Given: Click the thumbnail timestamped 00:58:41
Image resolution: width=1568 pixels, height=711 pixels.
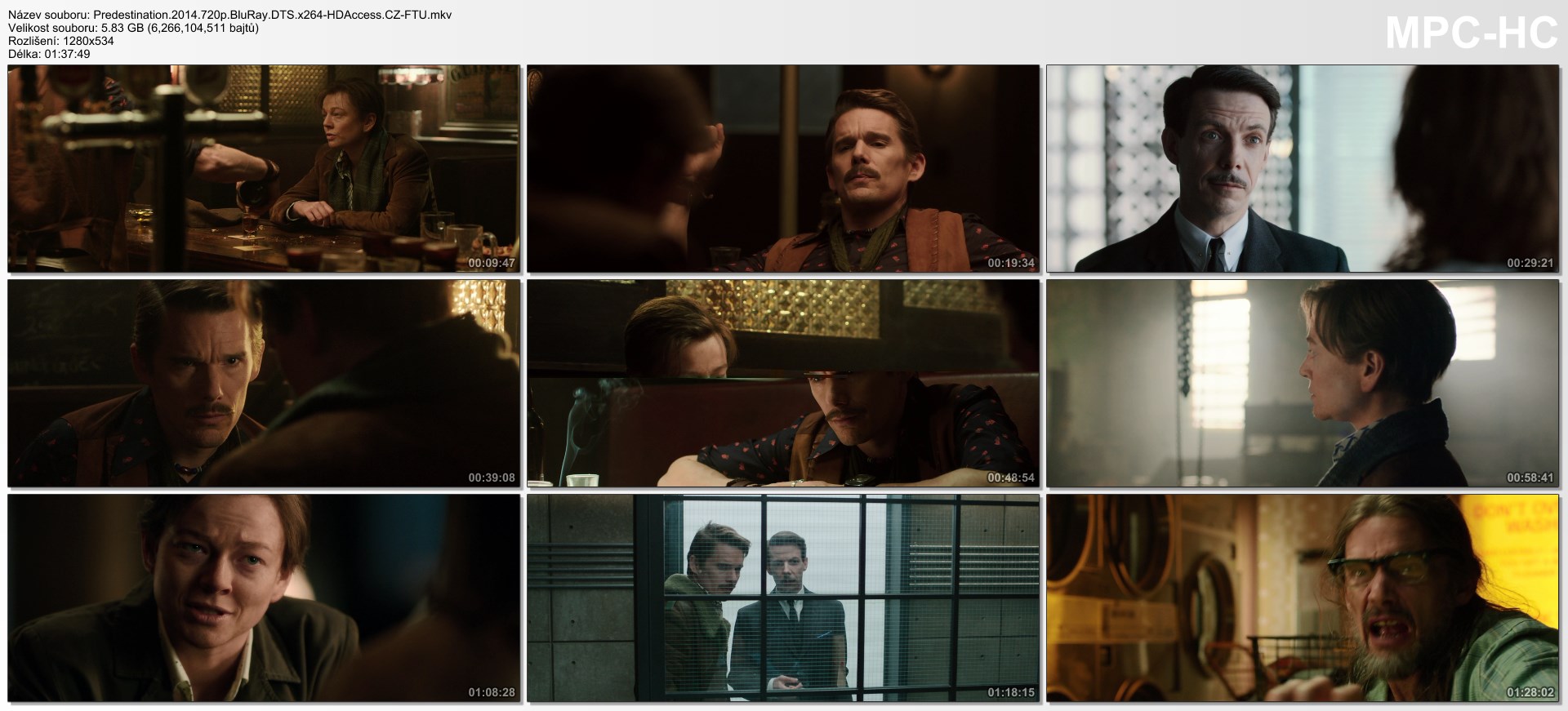Looking at the screenshot, I should pyautogui.click(x=1303, y=384).
